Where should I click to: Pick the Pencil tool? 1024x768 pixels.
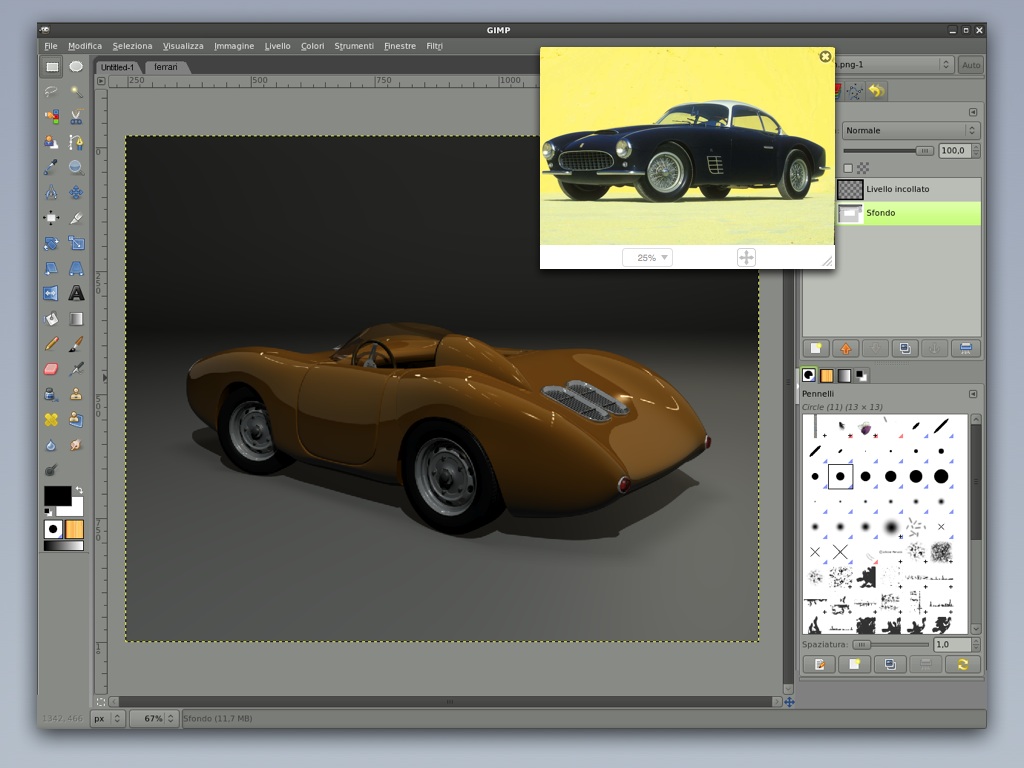pyautogui.click(x=51, y=344)
